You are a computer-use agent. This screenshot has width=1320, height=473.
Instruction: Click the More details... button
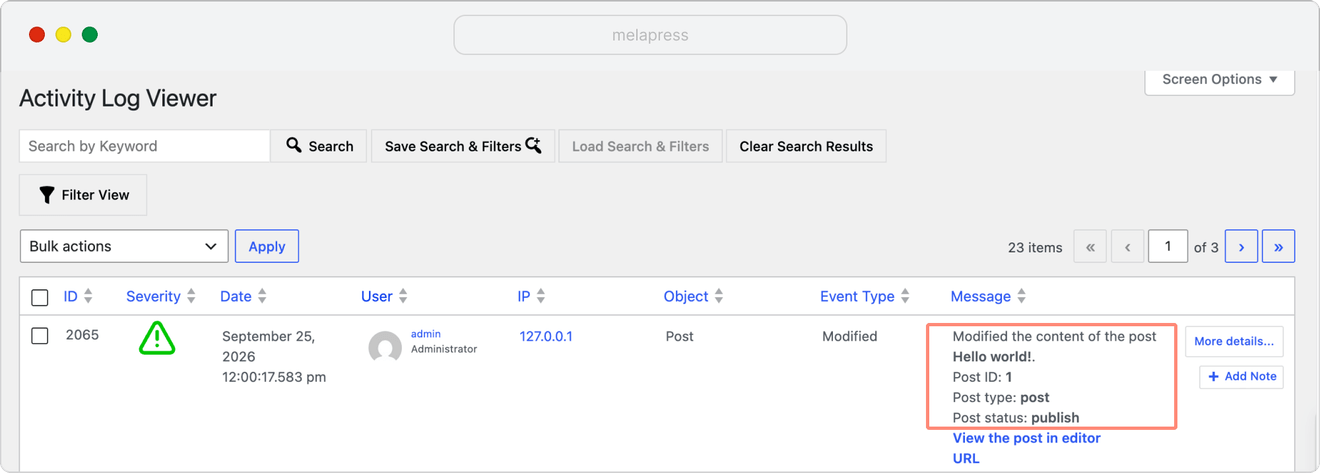tap(1234, 341)
